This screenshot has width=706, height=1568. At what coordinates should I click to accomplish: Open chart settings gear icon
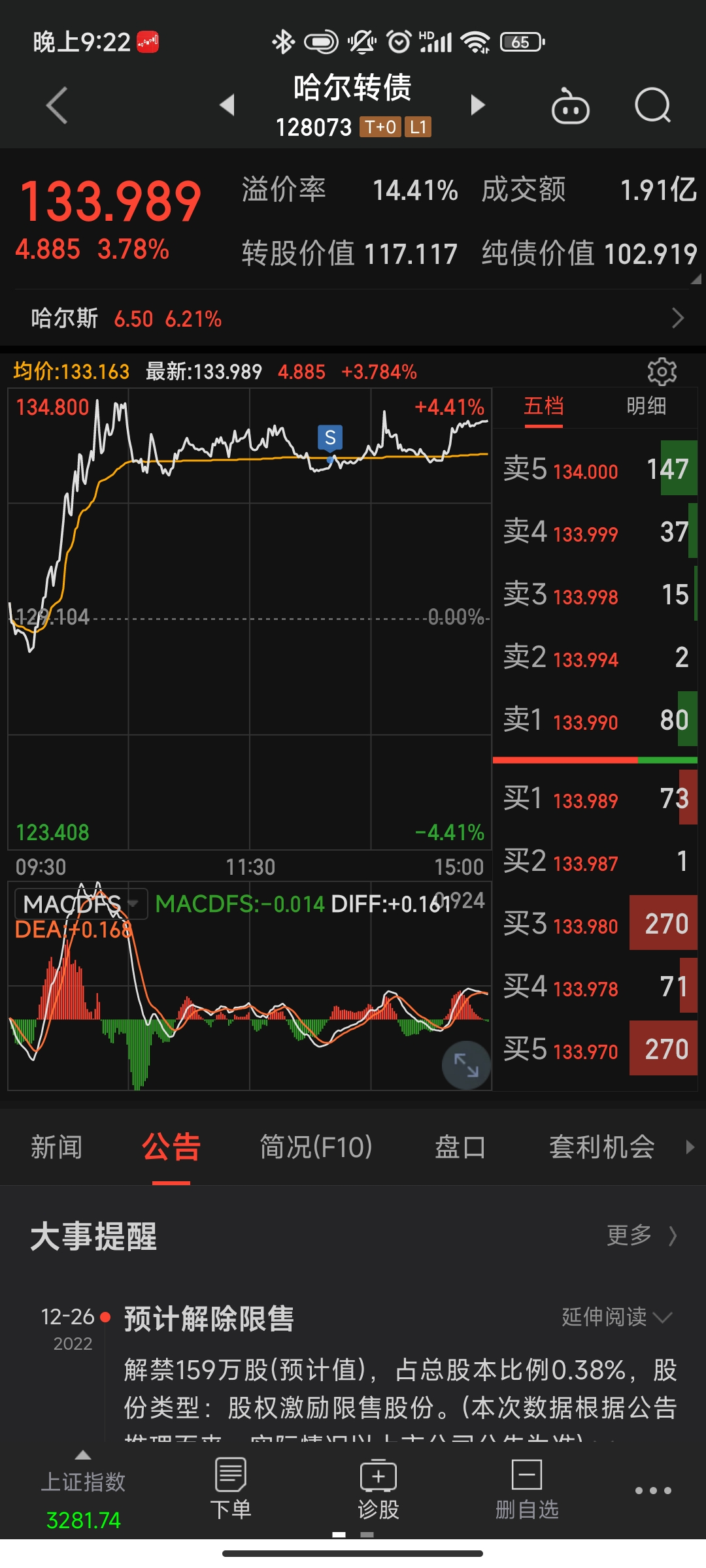point(662,372)
